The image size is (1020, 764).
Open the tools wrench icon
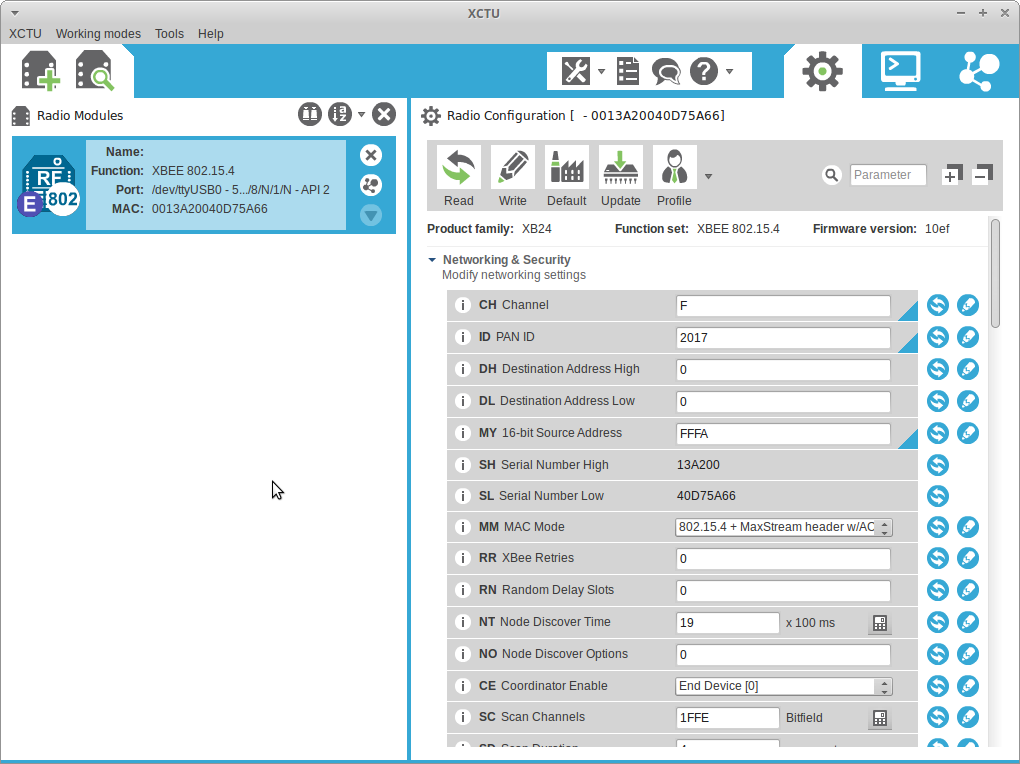tap(576, 71)
